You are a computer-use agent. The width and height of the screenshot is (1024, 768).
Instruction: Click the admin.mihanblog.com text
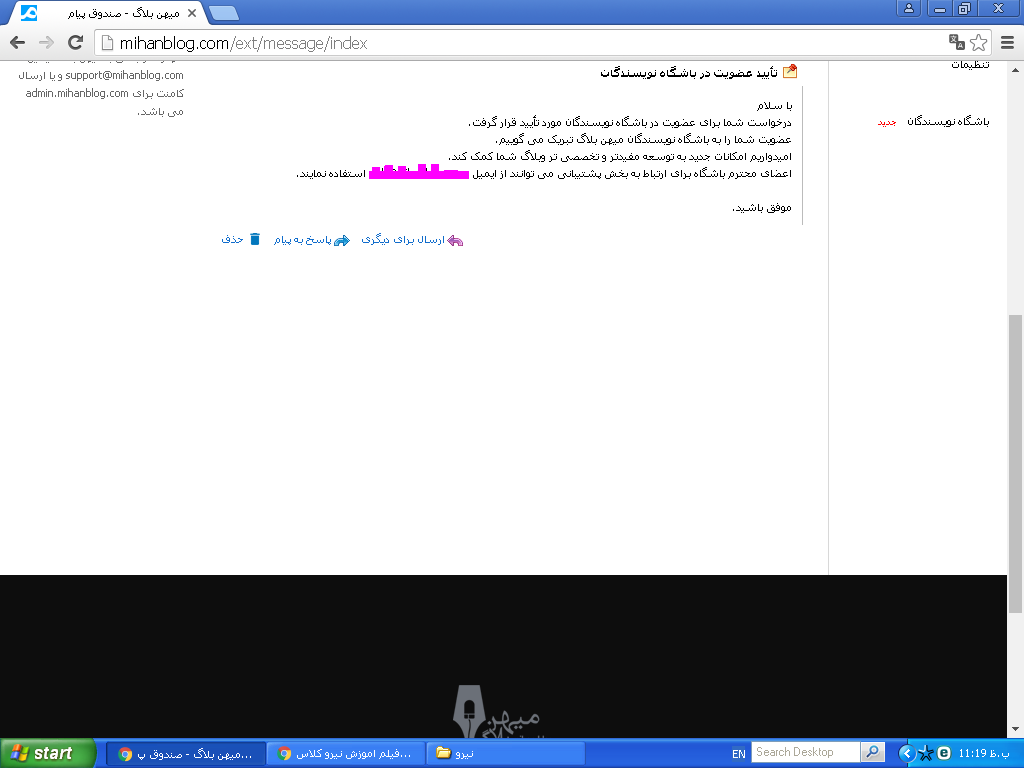pos(77,93)
